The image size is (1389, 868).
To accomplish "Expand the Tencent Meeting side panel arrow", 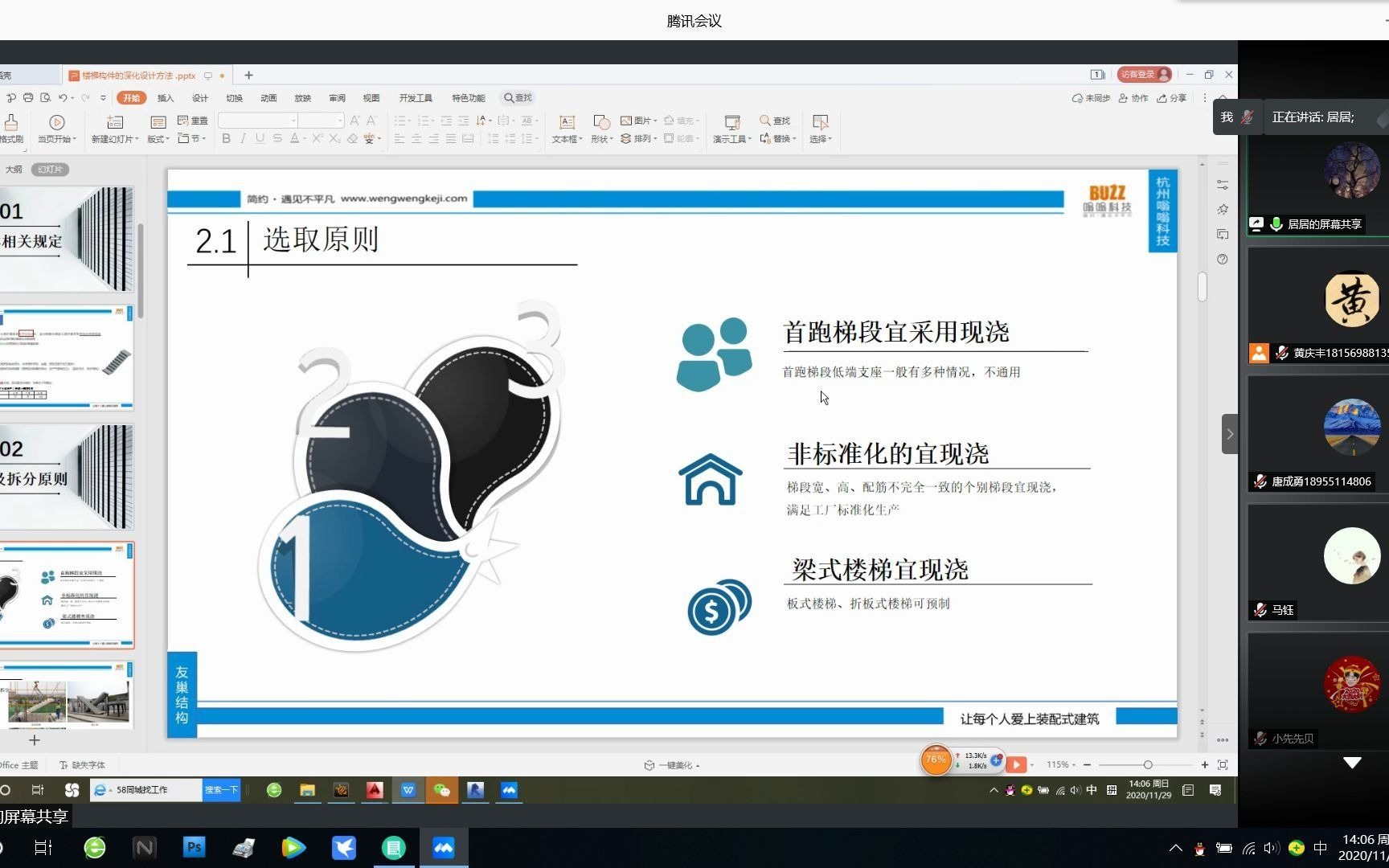I will tap(1230, 434).
